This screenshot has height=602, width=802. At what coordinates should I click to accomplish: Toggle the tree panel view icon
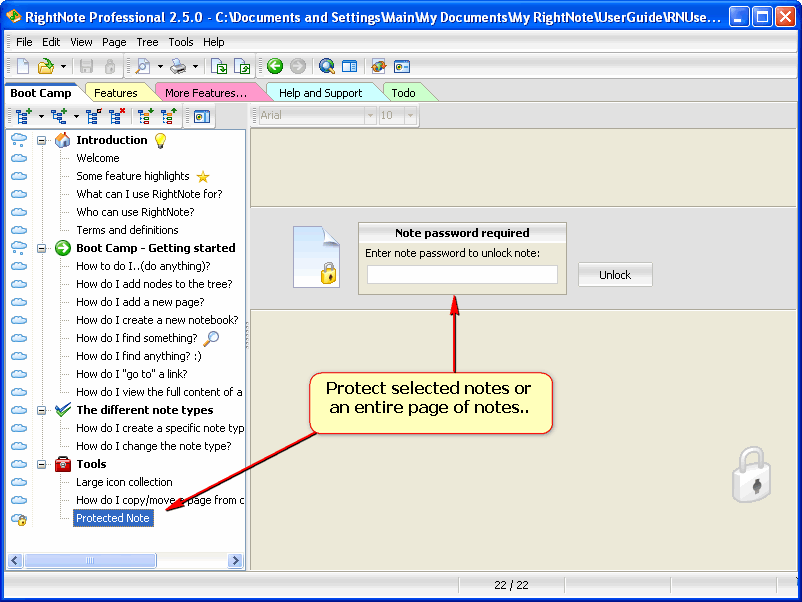click(x=202, y=117)
